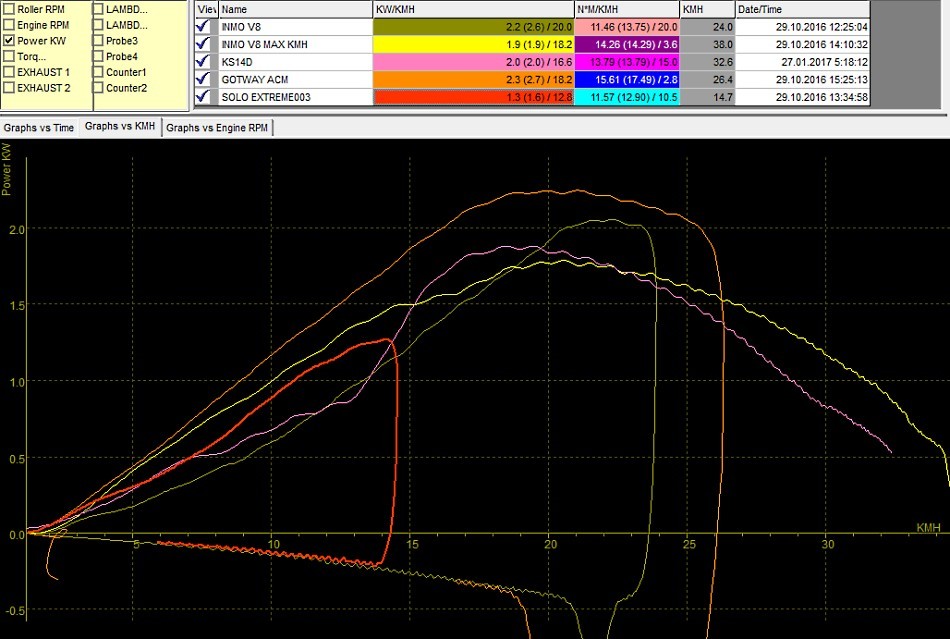This screenshot has height=639, width=950.
Task: Click orange KW swatch for GOTWAY ACM
Action: [x=473, y=79]
